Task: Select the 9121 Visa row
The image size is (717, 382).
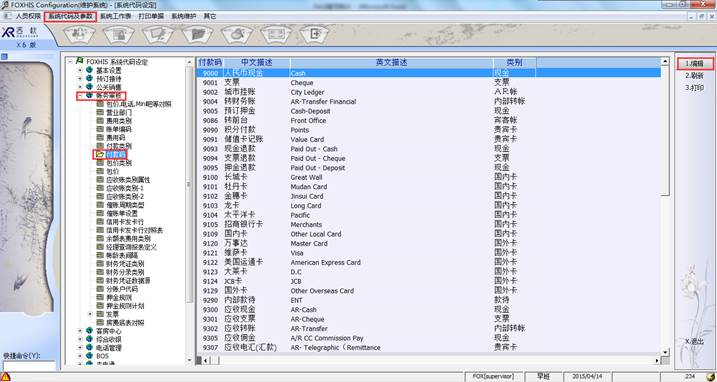Action: click(x=428, y=253)
